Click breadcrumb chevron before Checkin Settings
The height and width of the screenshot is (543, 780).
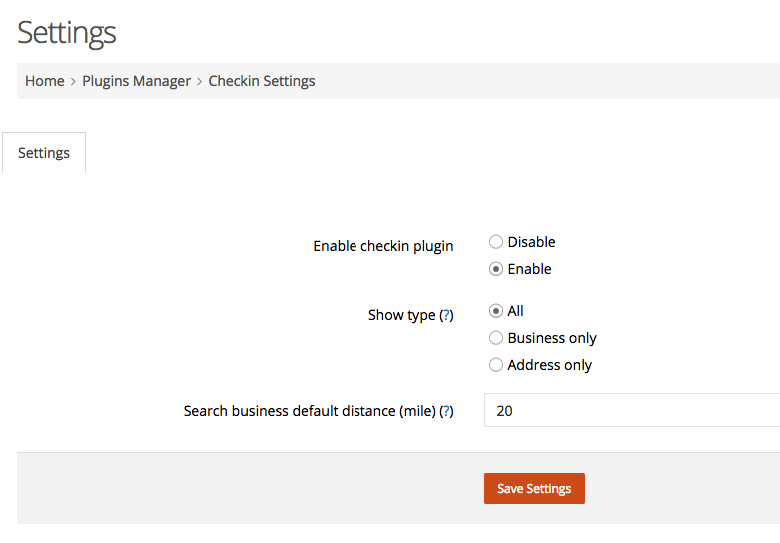199,81
